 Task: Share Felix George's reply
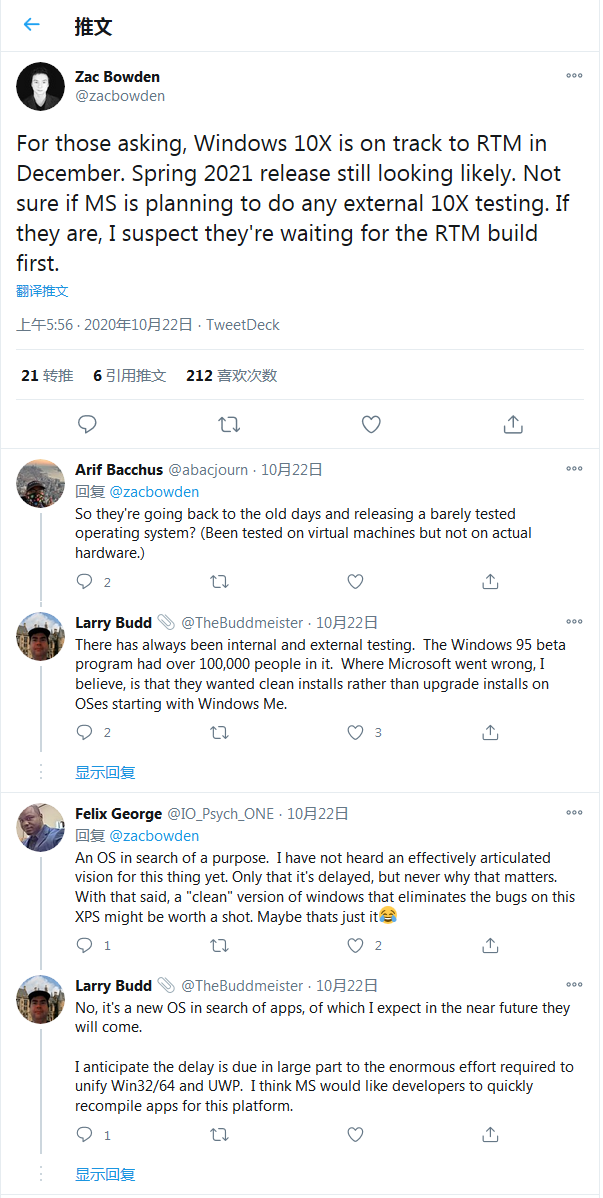coord(490,945)
